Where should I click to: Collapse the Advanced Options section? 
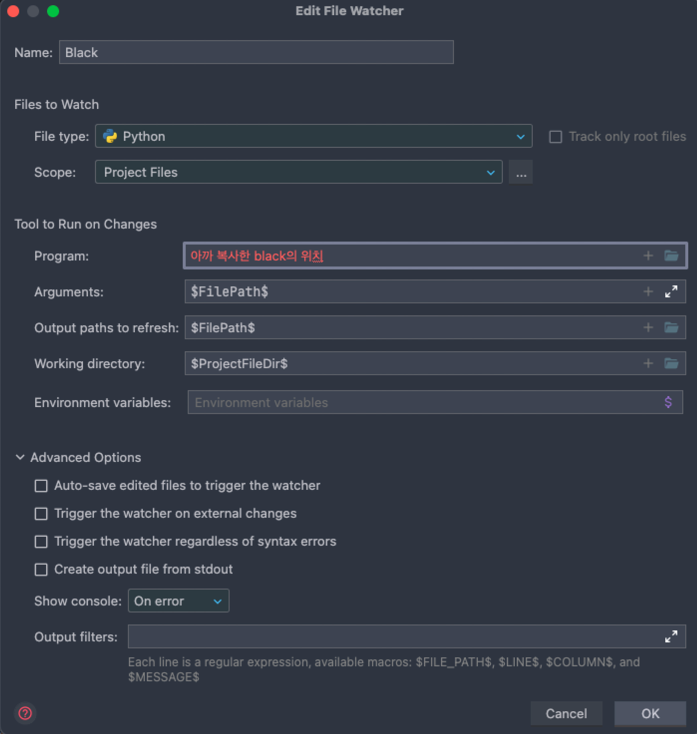(x=21, y=458)
